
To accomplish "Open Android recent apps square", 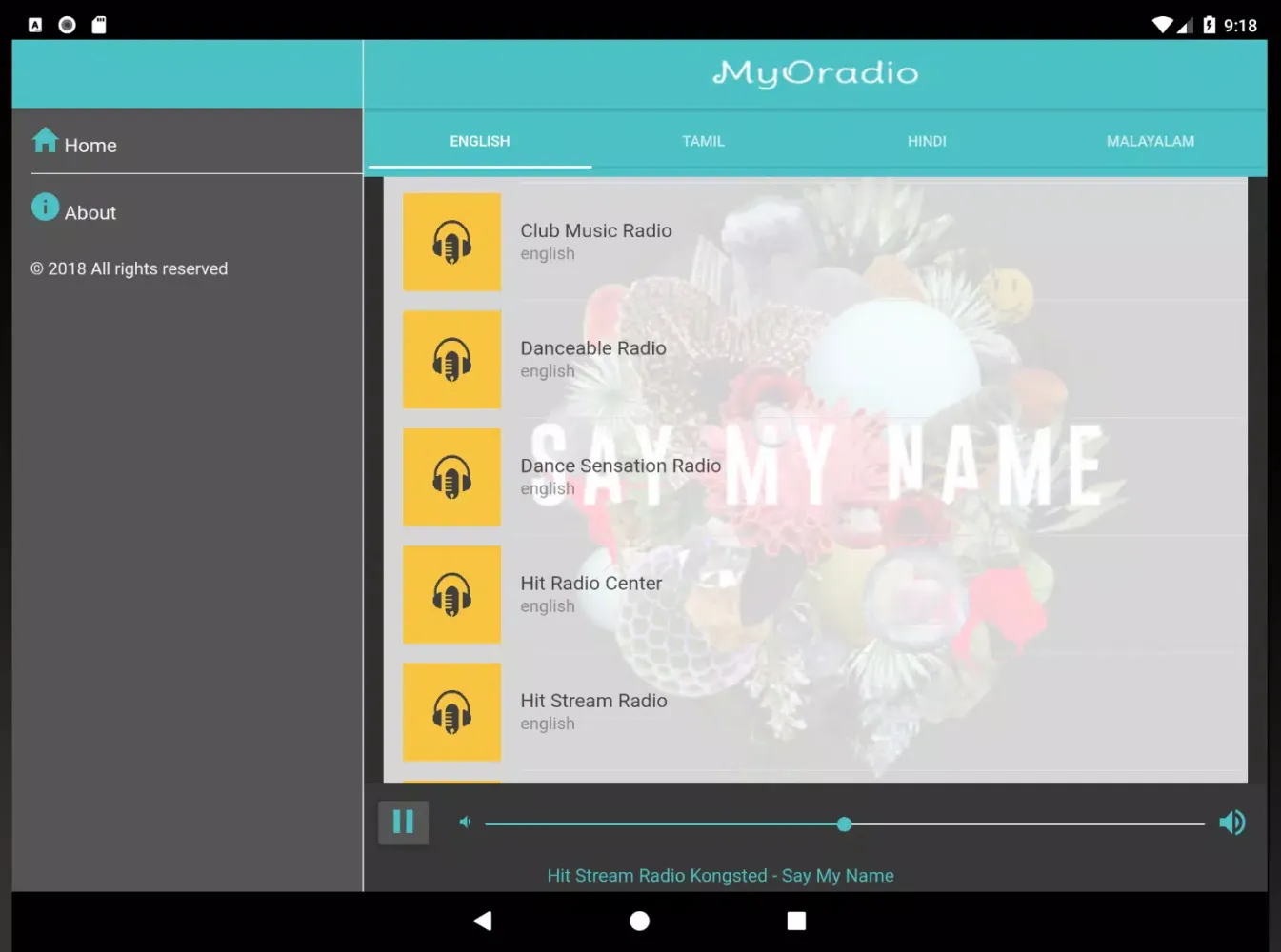I will tap(796, 921).
